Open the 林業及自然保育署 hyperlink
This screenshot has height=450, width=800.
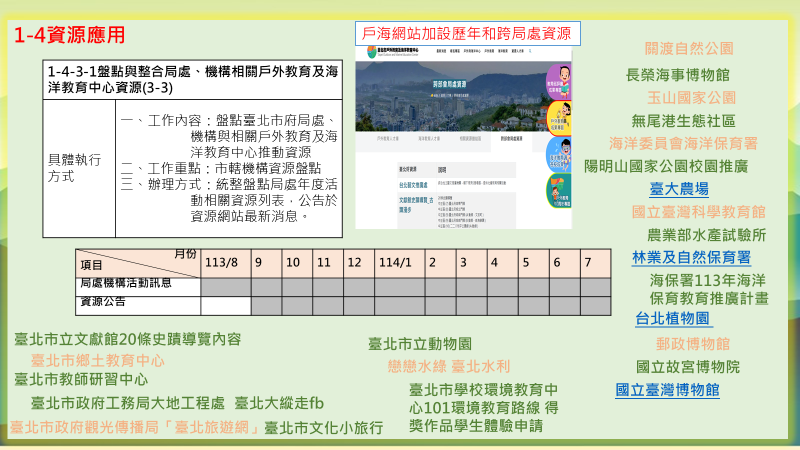pos(691,258)
